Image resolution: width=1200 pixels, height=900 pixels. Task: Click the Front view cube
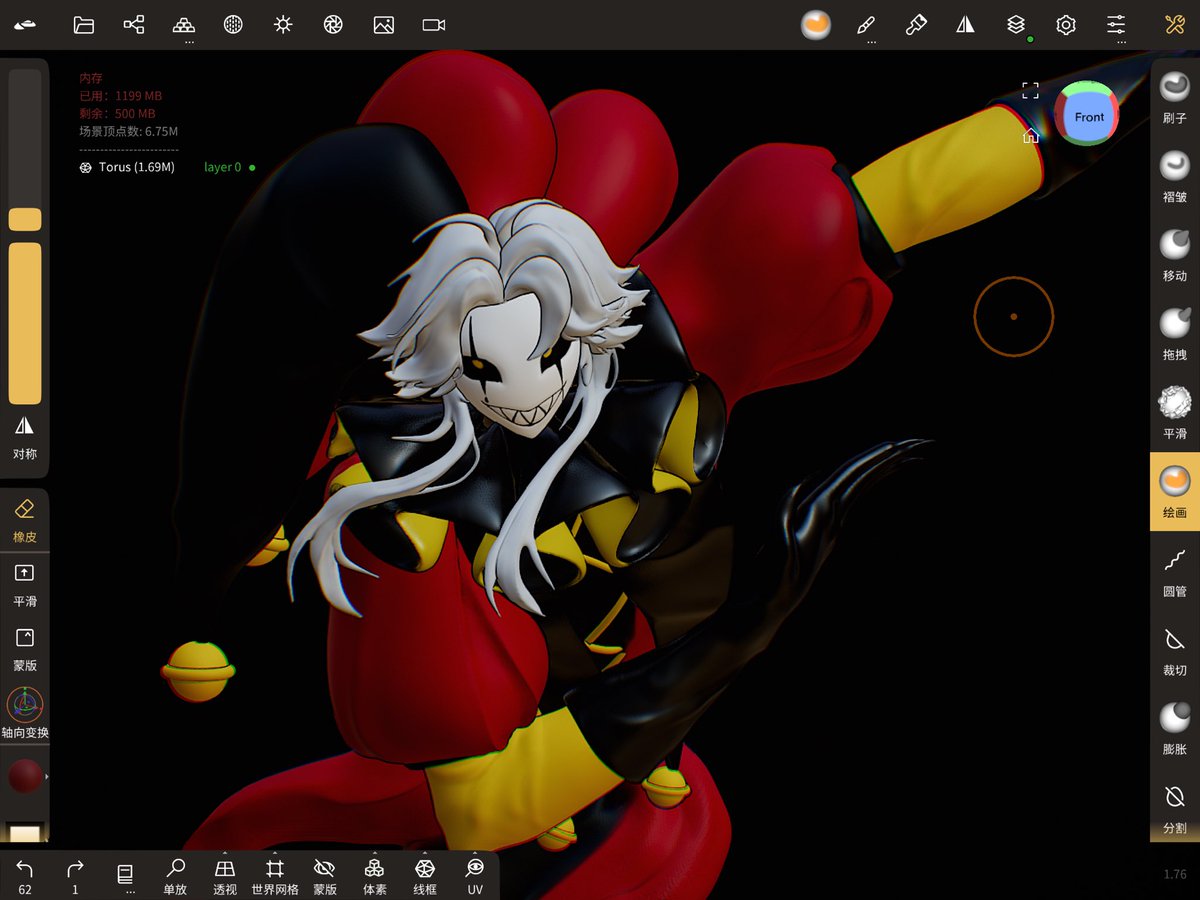pyautogui.click(x=1088, y=116)
